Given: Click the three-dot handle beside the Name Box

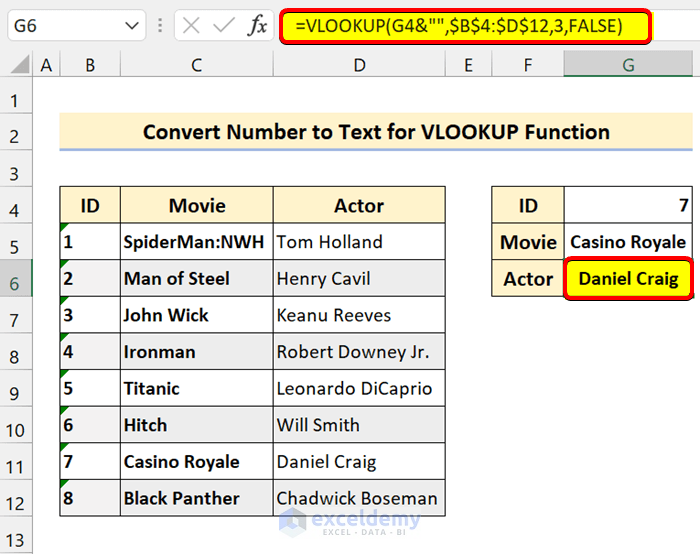Looking at the screenshot, I should coord(161,26).
